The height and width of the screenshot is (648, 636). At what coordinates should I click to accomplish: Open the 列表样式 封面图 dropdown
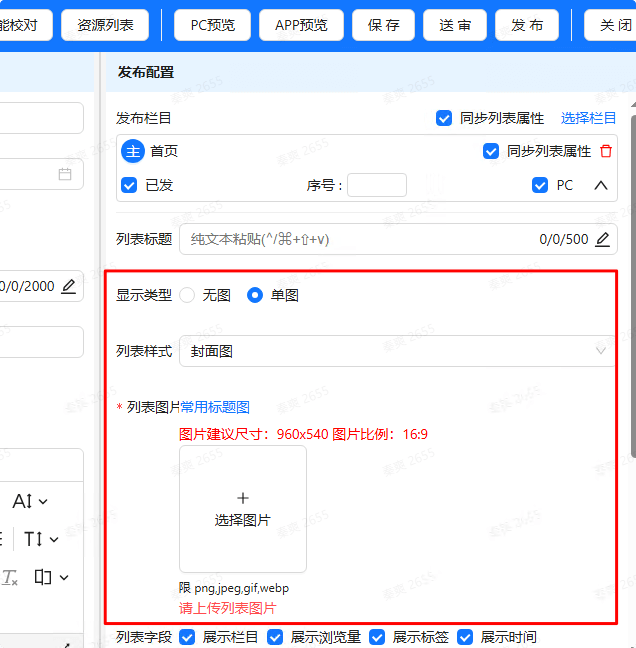396,351
